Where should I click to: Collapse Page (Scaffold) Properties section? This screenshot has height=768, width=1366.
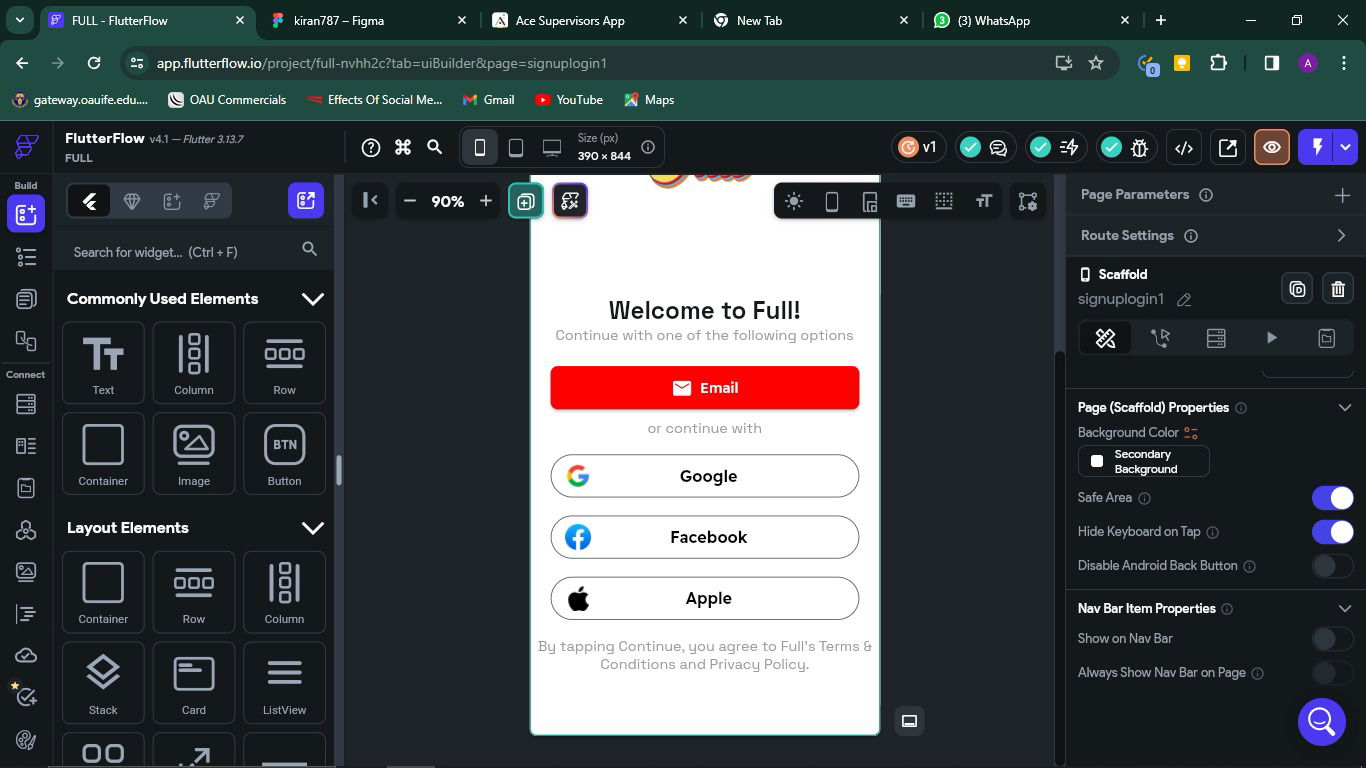(x=1344, y=408)
